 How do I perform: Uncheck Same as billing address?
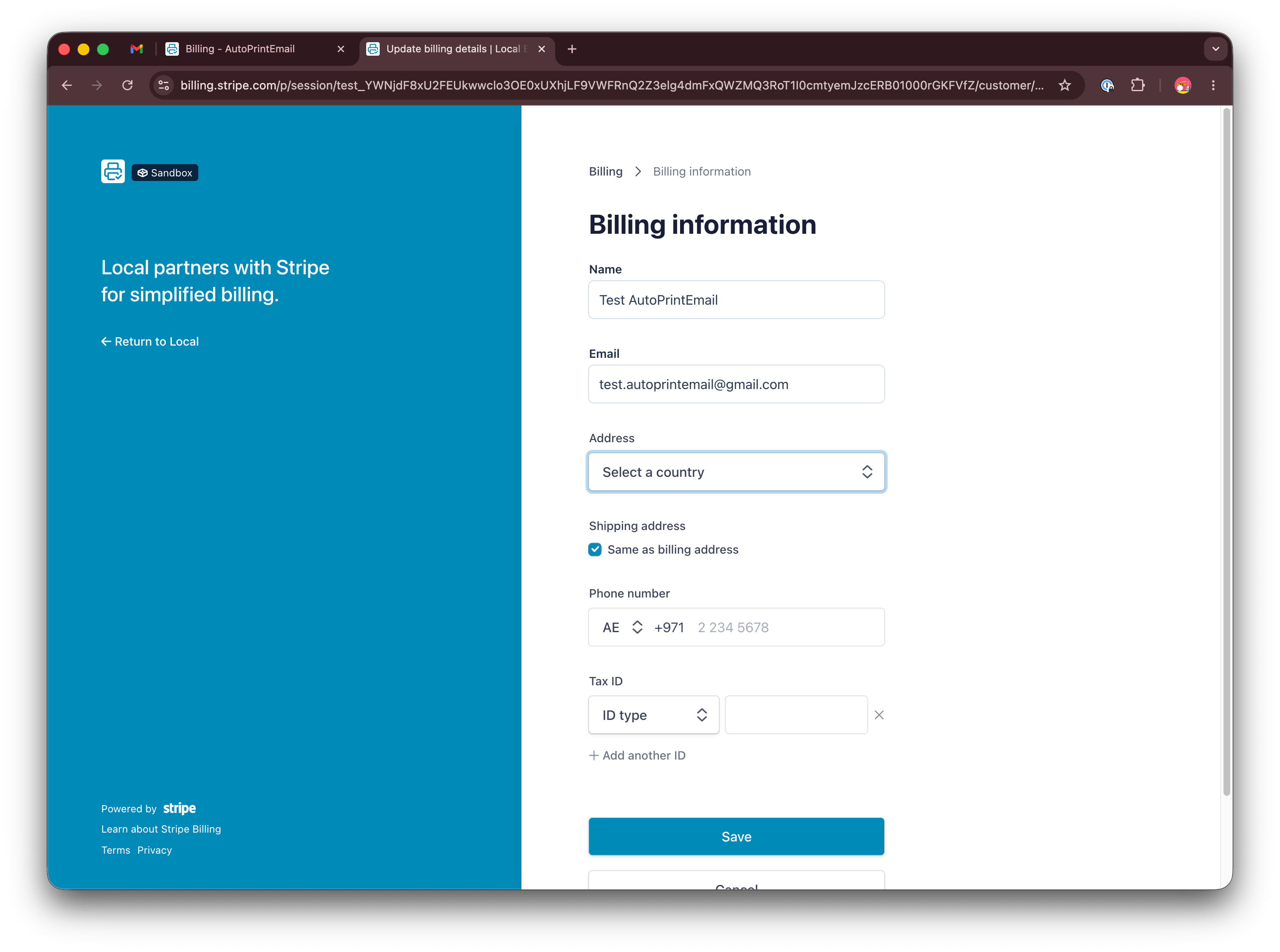pyautogui.click(x=595, y=550)
